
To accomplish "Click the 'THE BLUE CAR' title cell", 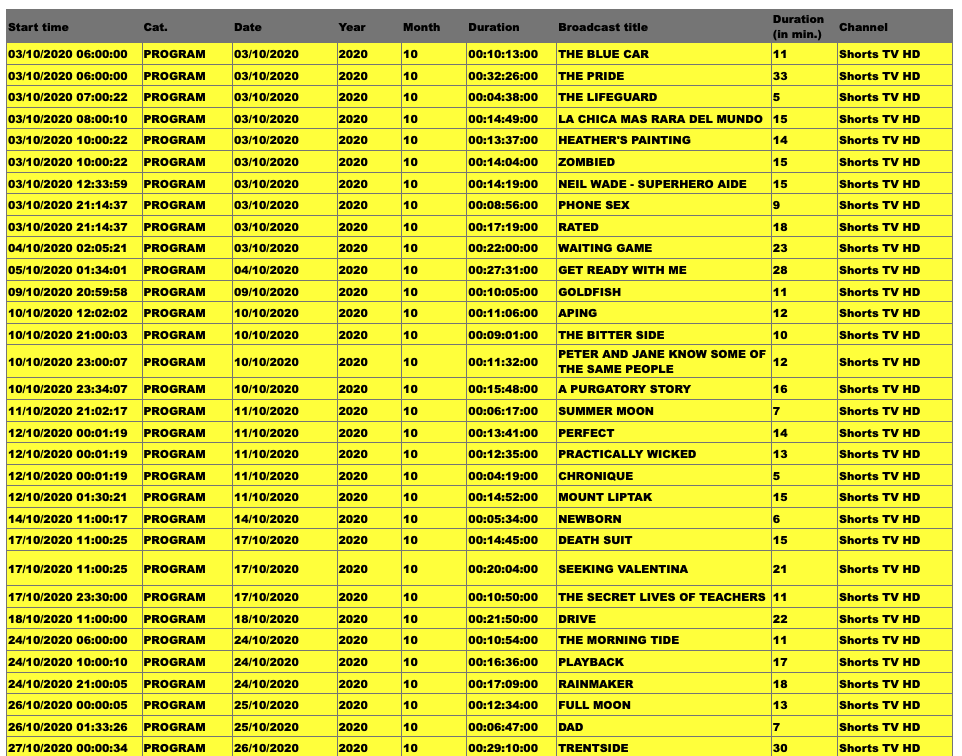I will click(x=603, y=54).
